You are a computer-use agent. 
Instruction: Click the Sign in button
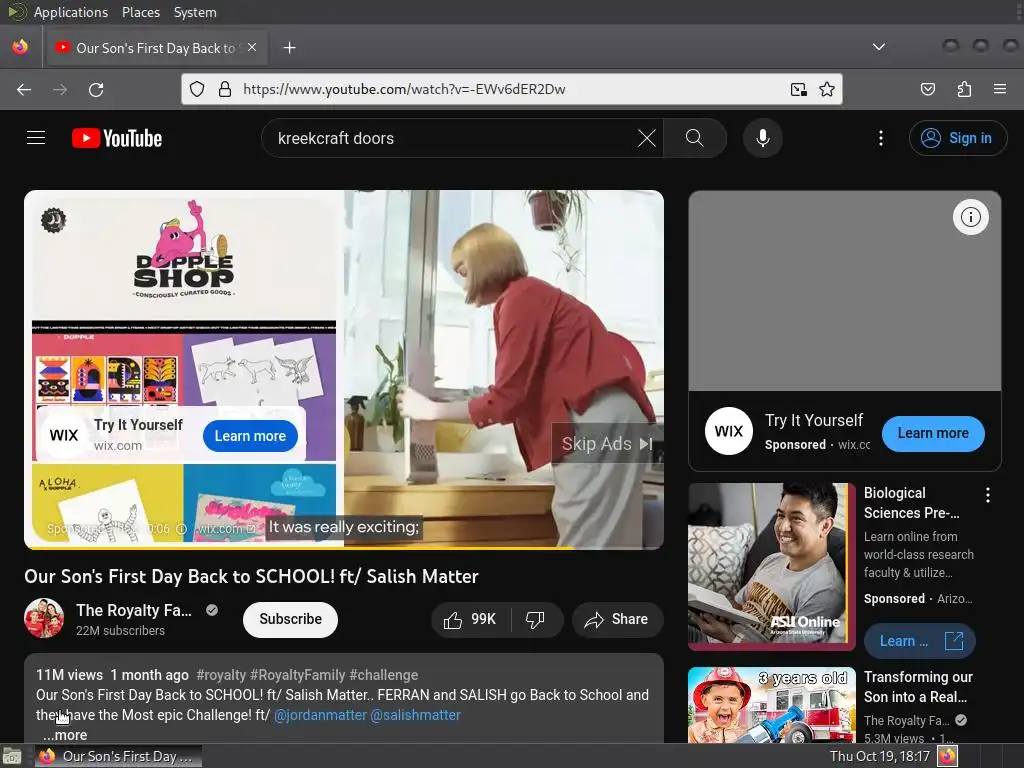click(x=957, y=138)
